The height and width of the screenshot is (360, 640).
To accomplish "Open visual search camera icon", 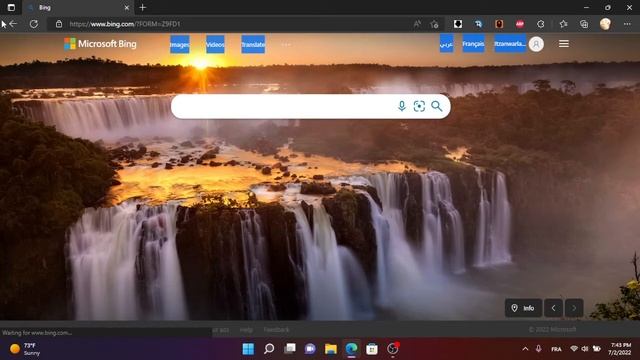I will pyautogui.click(x=419, y=106).
